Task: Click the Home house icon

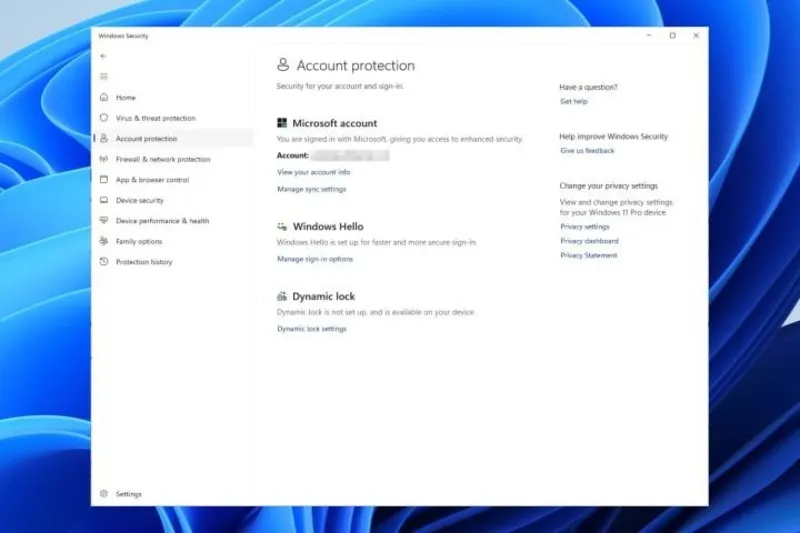Action: [104, 97]
